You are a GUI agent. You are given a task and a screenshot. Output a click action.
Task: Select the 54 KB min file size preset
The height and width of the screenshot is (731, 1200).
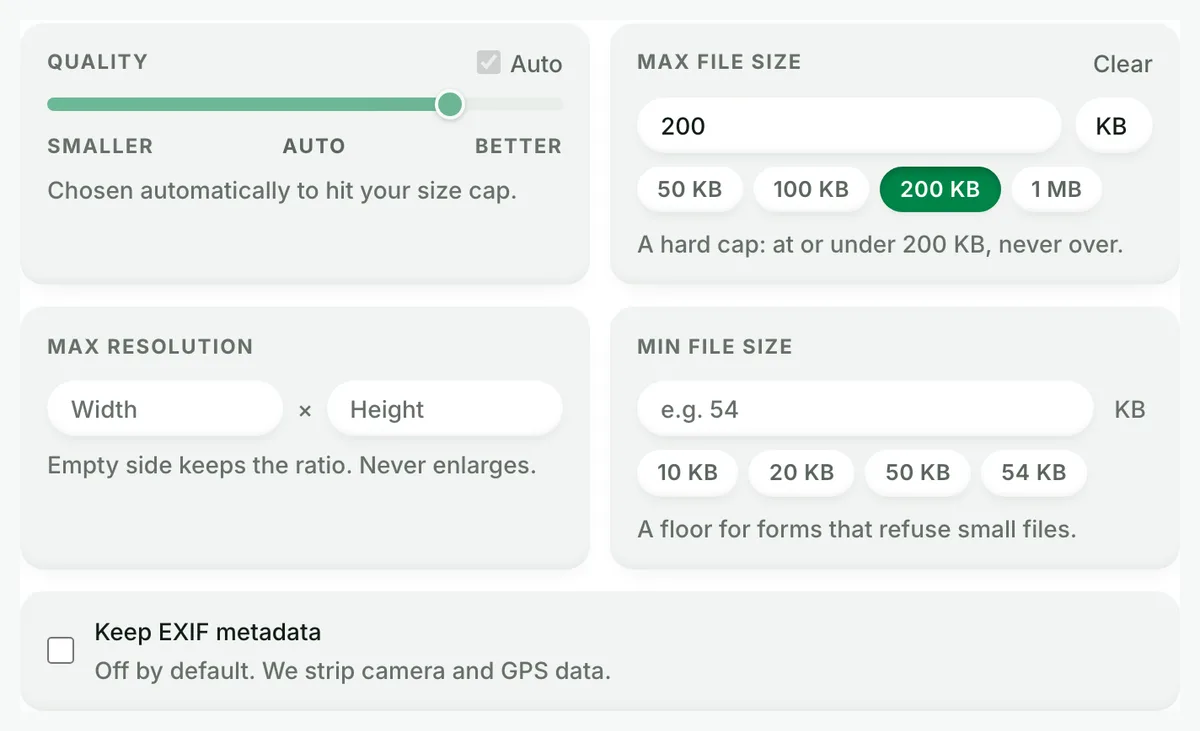point(1034,473)
